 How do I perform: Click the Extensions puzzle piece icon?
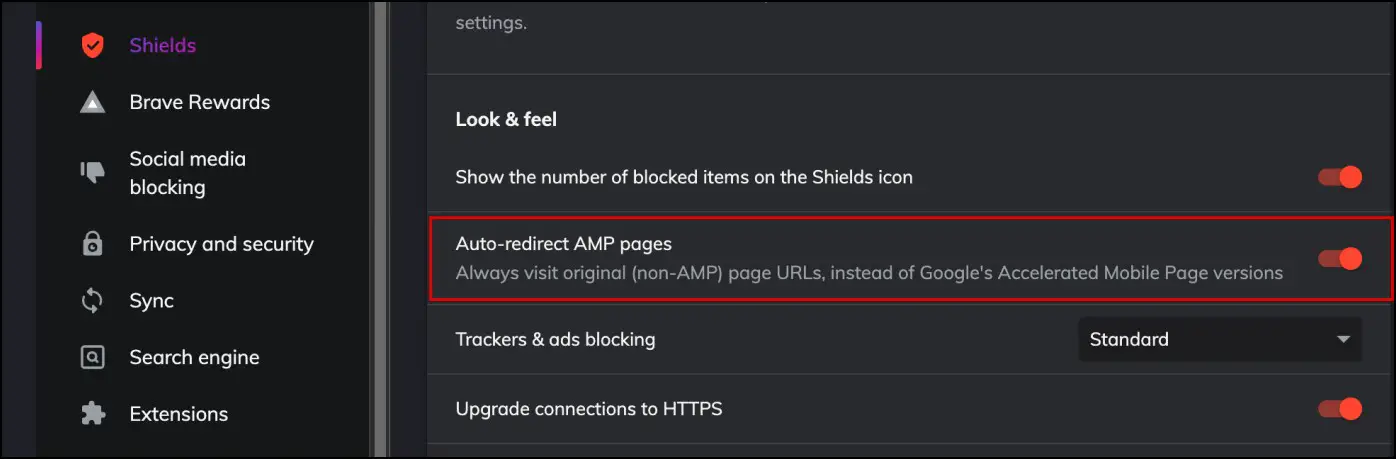coord(93,414)
